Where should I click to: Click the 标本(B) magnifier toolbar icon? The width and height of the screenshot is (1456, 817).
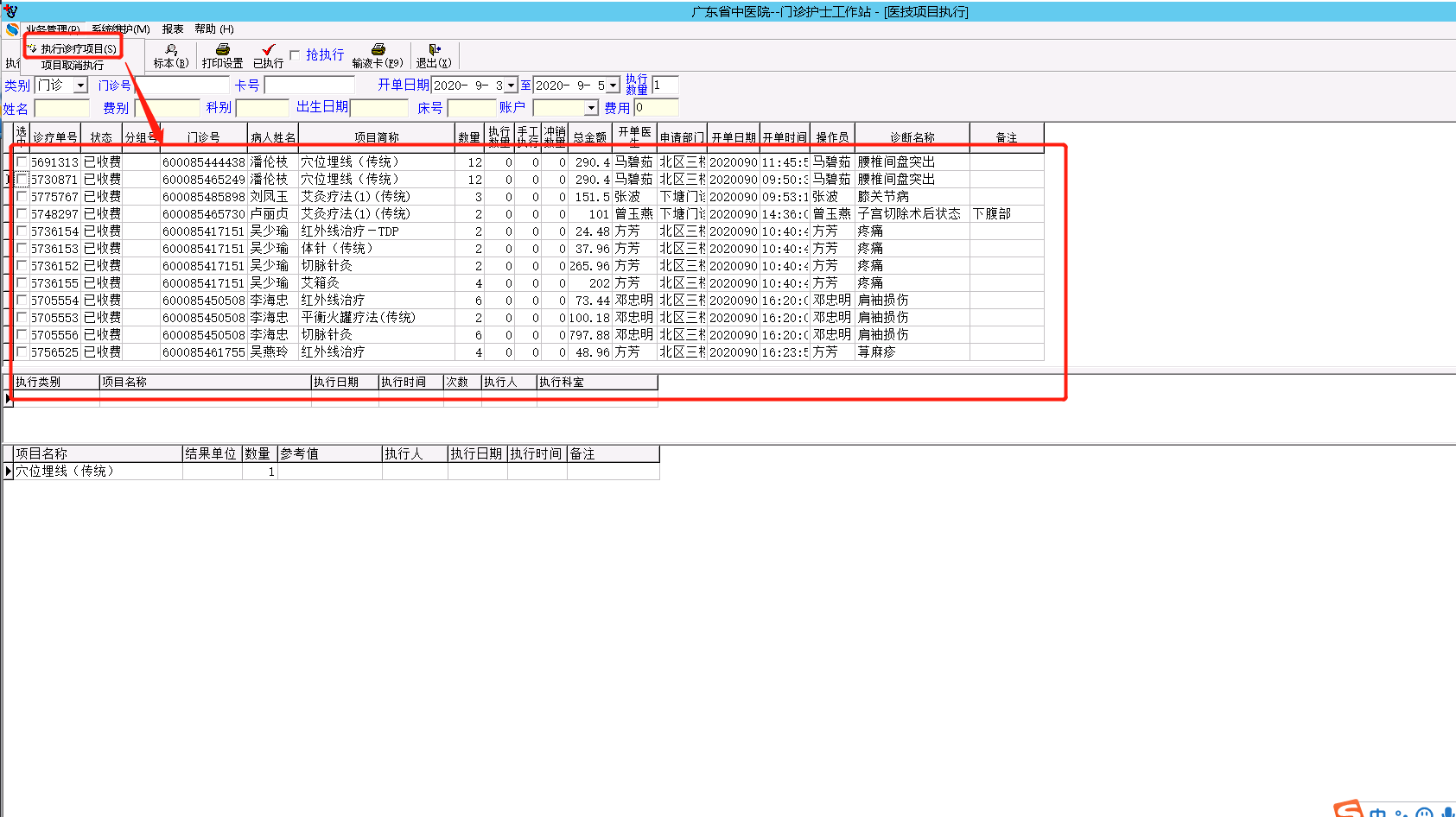pos(171,49)
